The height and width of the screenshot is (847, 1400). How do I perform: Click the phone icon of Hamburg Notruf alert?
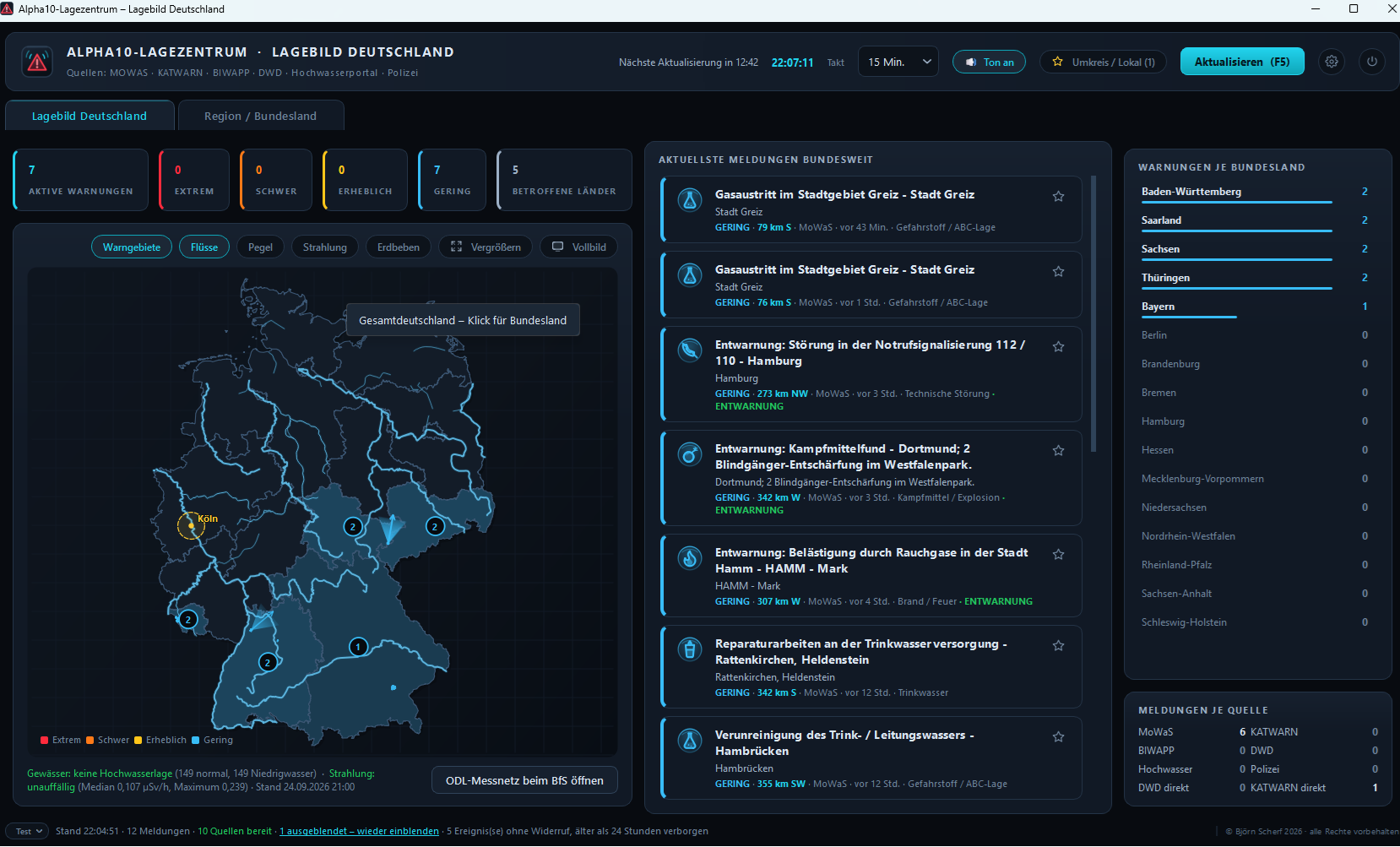pyautogui.click(x=690, y=350)
